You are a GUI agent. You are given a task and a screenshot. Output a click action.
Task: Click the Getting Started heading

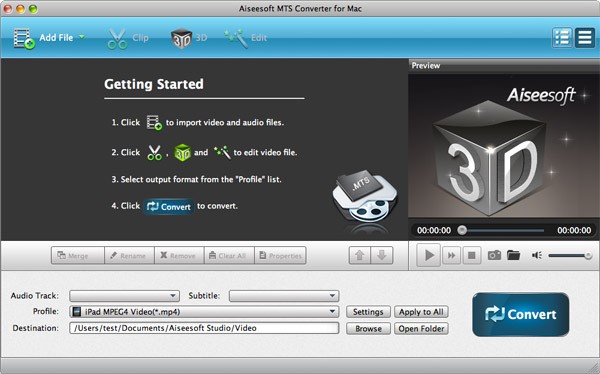[x=154, y=84]
